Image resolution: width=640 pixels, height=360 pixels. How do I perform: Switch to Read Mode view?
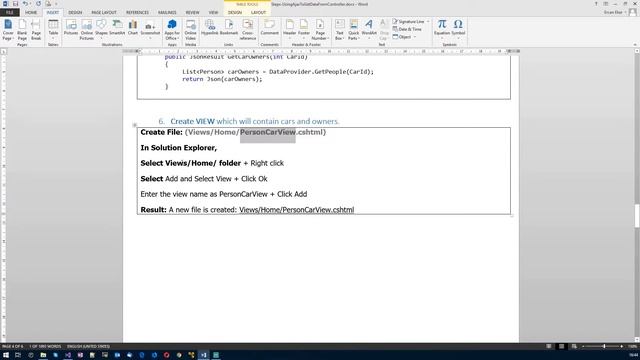pyautogui.click(x=549, y=346)
